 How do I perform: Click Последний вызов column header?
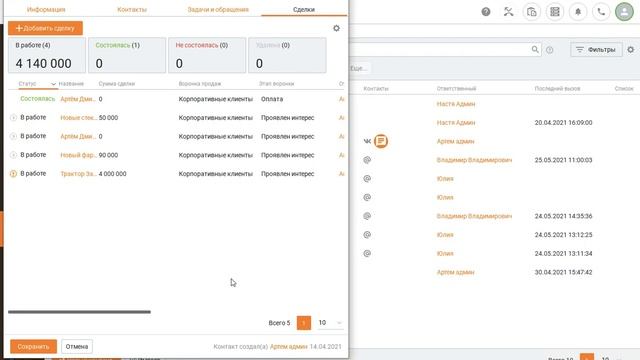coord(557,89)
